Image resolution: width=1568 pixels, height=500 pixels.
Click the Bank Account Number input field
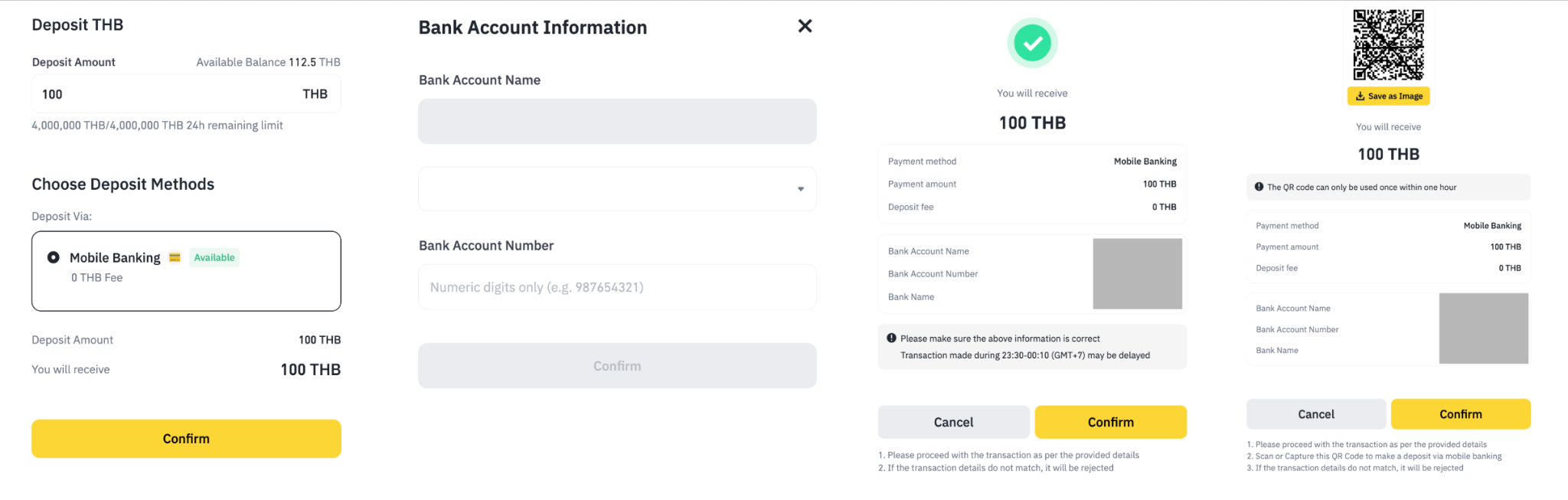[616, 287]
